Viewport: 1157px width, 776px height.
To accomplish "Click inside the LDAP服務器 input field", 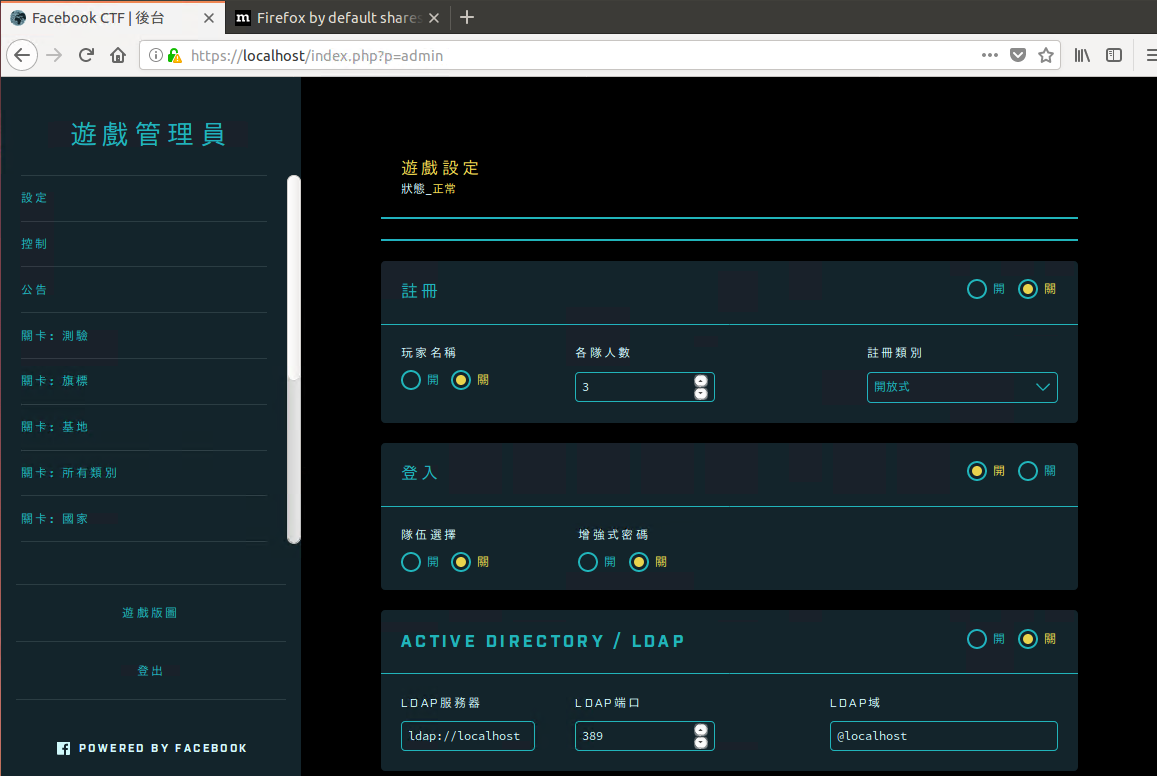I will (466, 735).
